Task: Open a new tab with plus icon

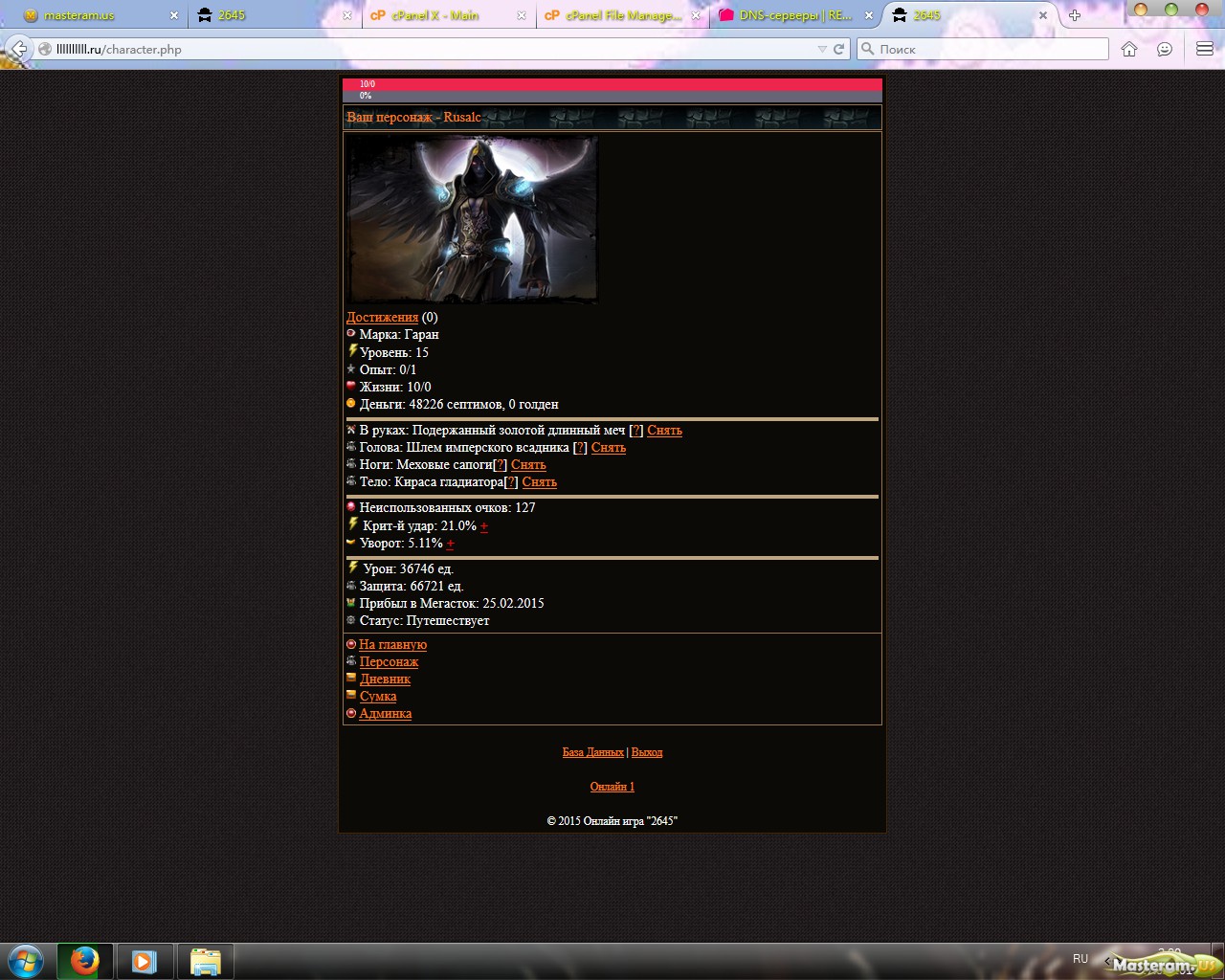Action: point(1075,15)
